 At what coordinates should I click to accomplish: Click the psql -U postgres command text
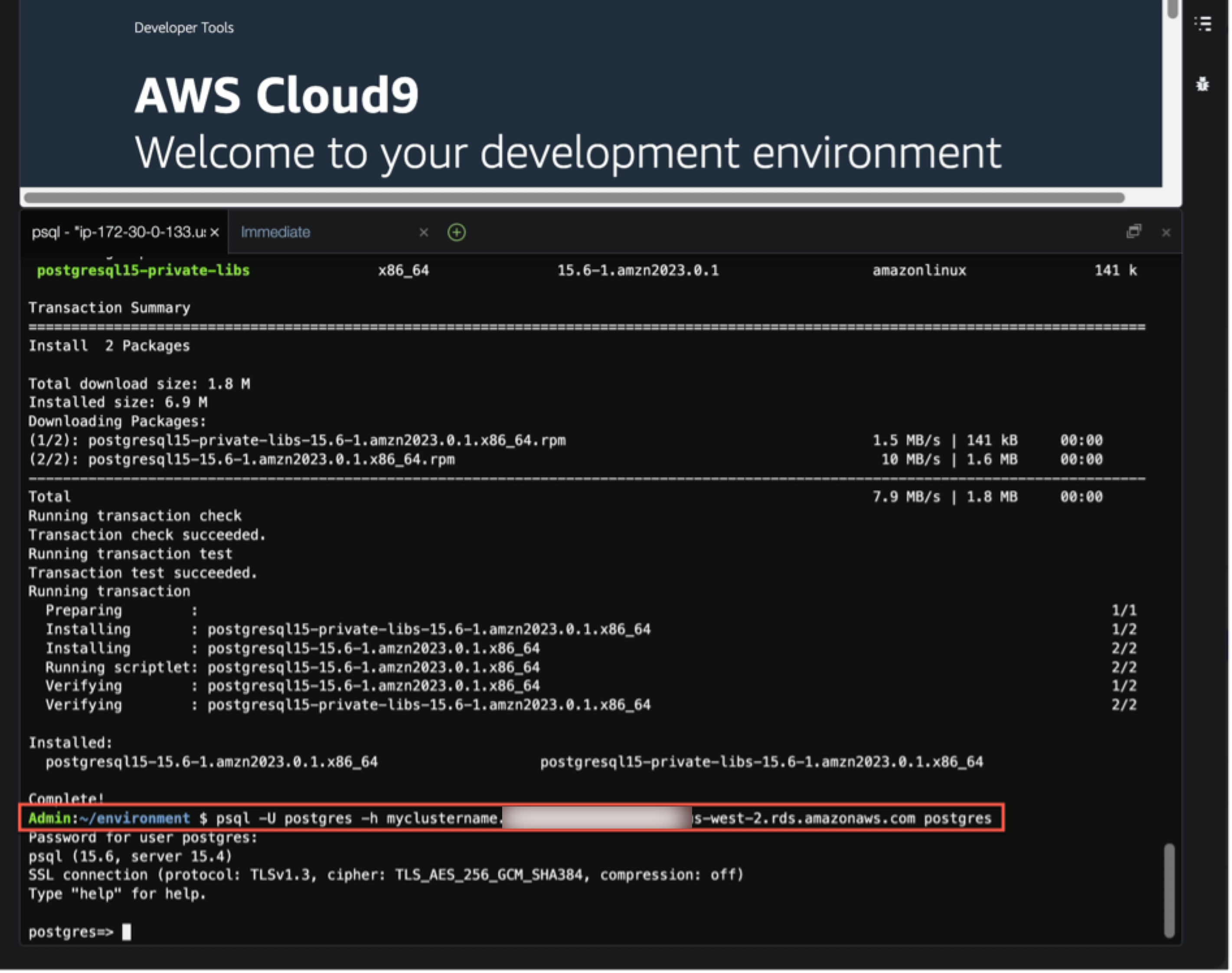[604, 819]
